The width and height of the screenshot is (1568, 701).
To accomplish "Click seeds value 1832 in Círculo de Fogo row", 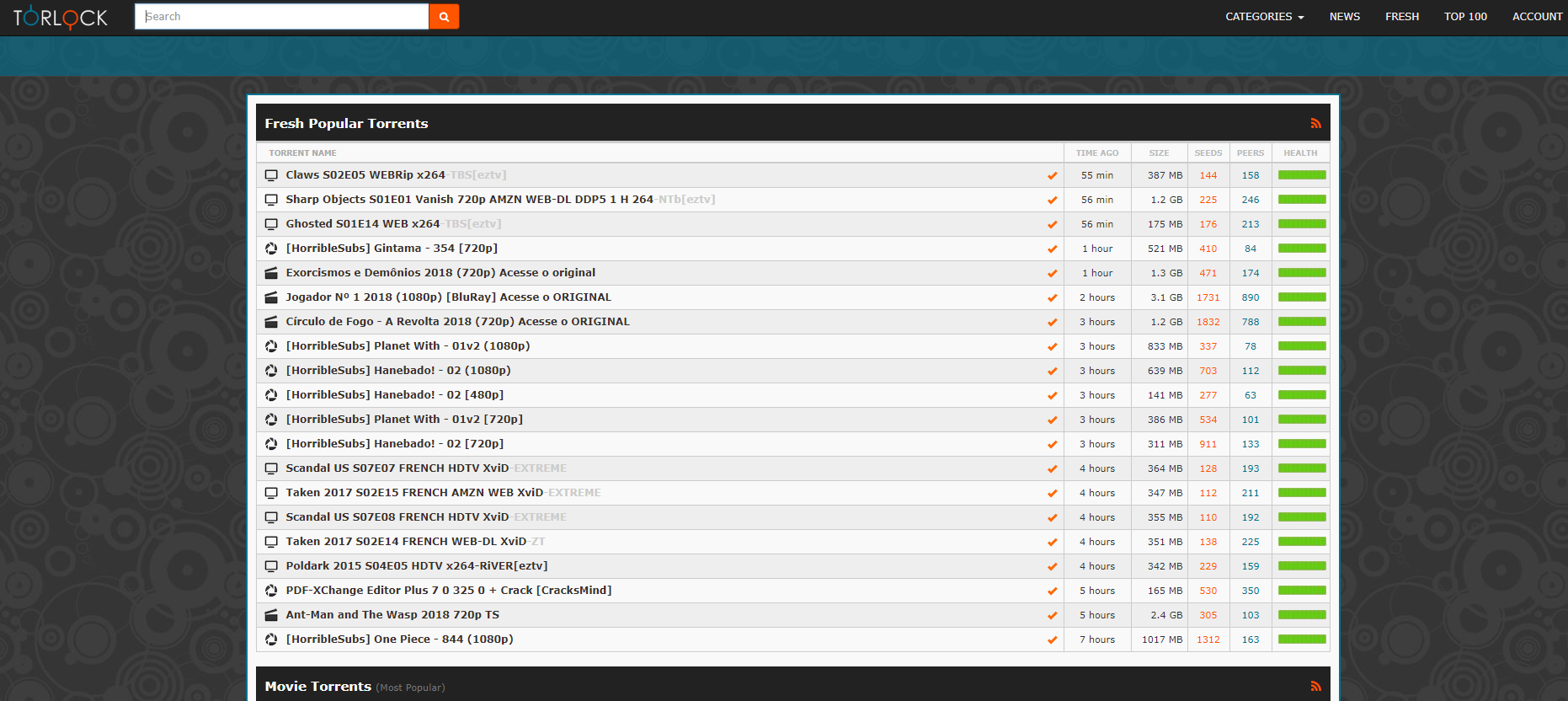I will tap(1208, 322).
